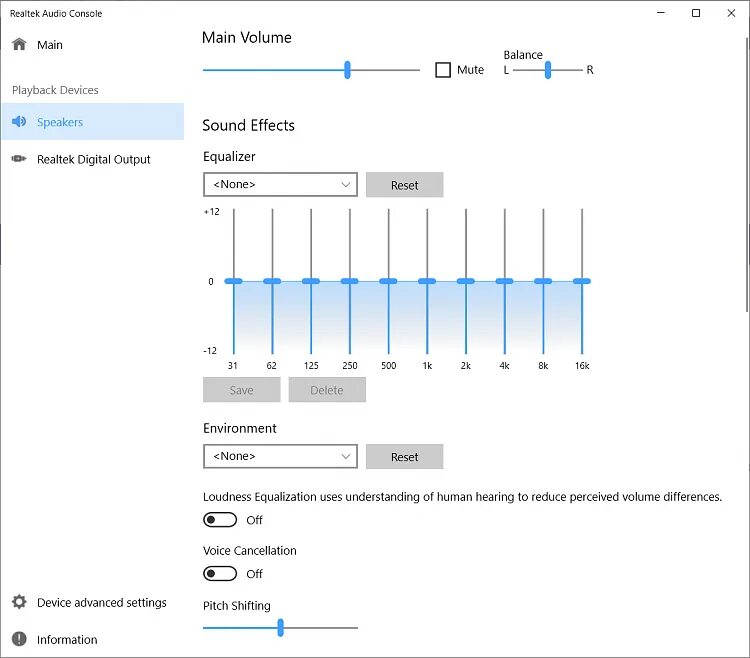Click the 16k equalizer band handle

click(582, 281)
